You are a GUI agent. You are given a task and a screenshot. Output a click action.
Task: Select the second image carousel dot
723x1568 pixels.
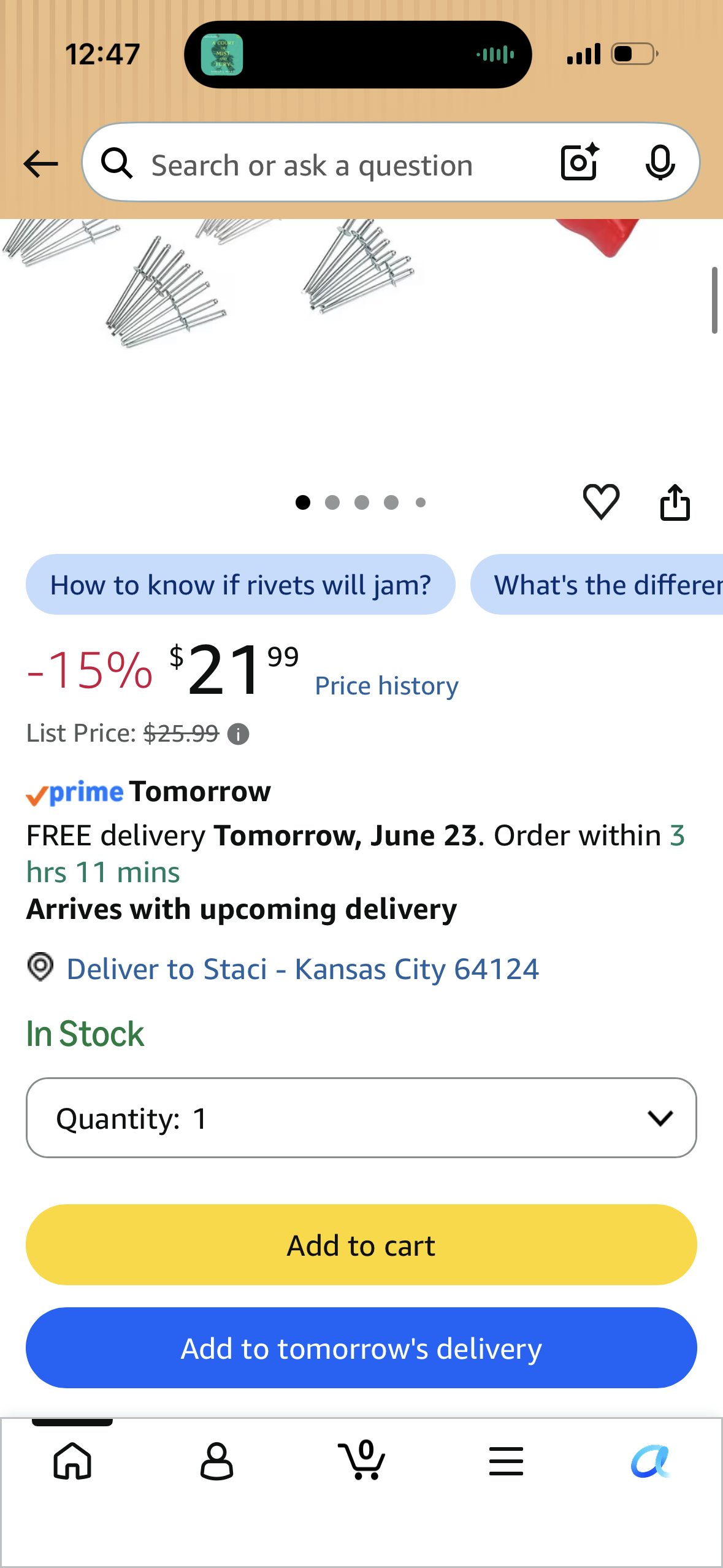tap(332, 502)
